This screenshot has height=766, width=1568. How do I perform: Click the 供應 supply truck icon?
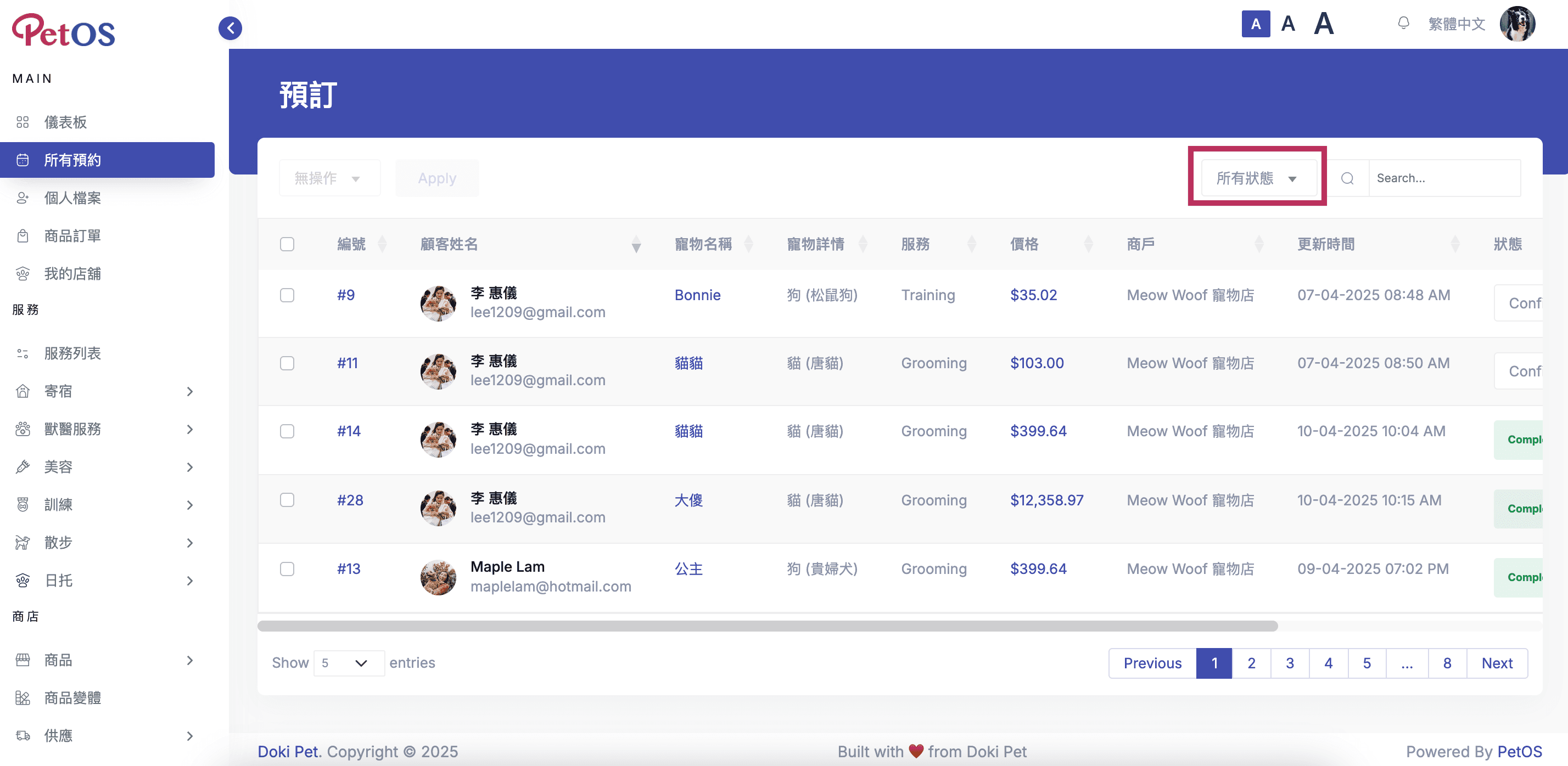23,736
